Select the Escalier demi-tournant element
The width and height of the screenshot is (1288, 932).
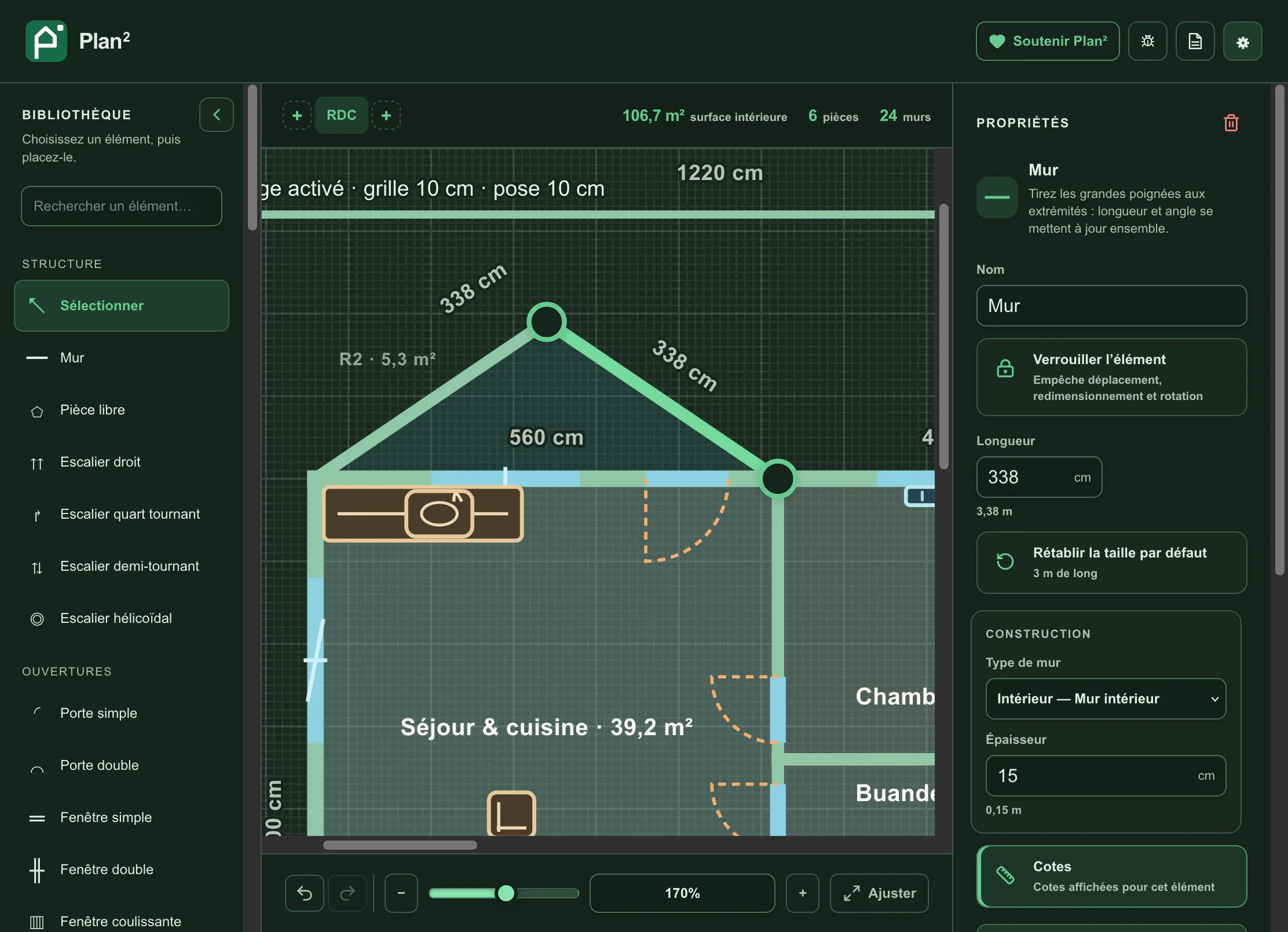coord(122,566)
